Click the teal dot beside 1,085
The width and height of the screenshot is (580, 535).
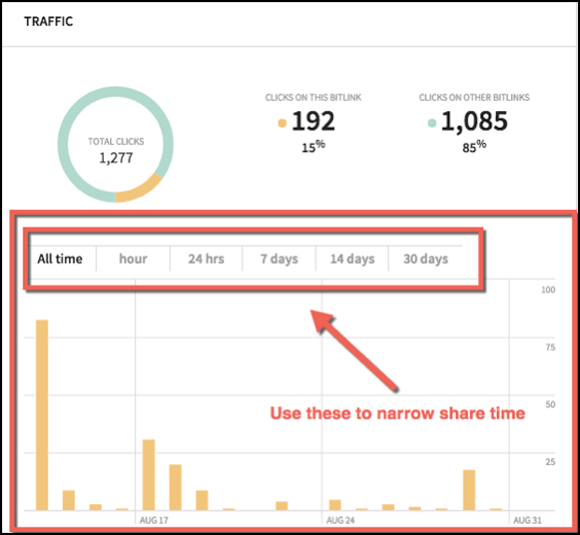click(x=432, y=123)
